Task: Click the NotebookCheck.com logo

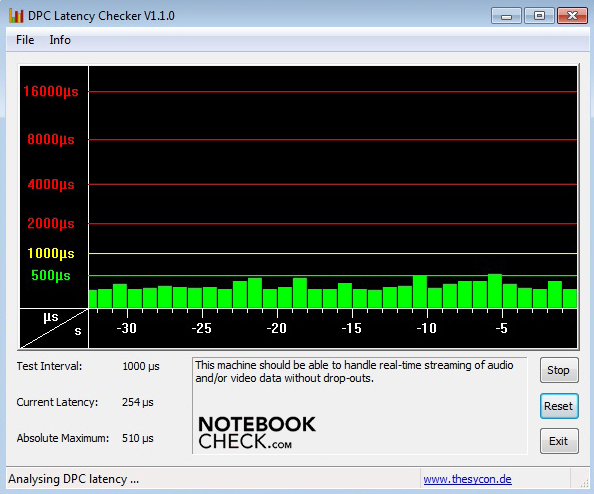Action: coord(256,432)
